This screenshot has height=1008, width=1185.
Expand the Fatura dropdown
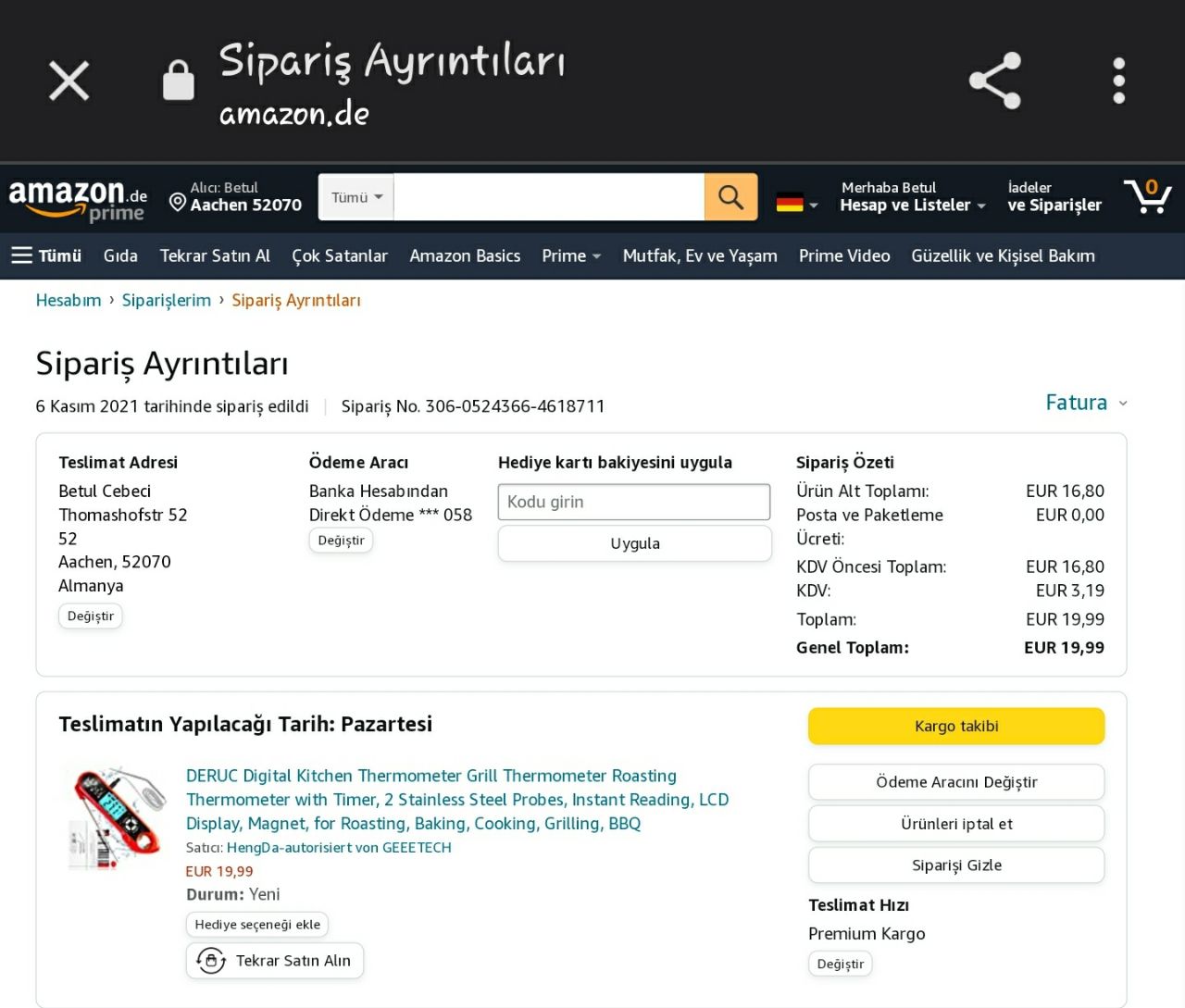pos(1085,403)
